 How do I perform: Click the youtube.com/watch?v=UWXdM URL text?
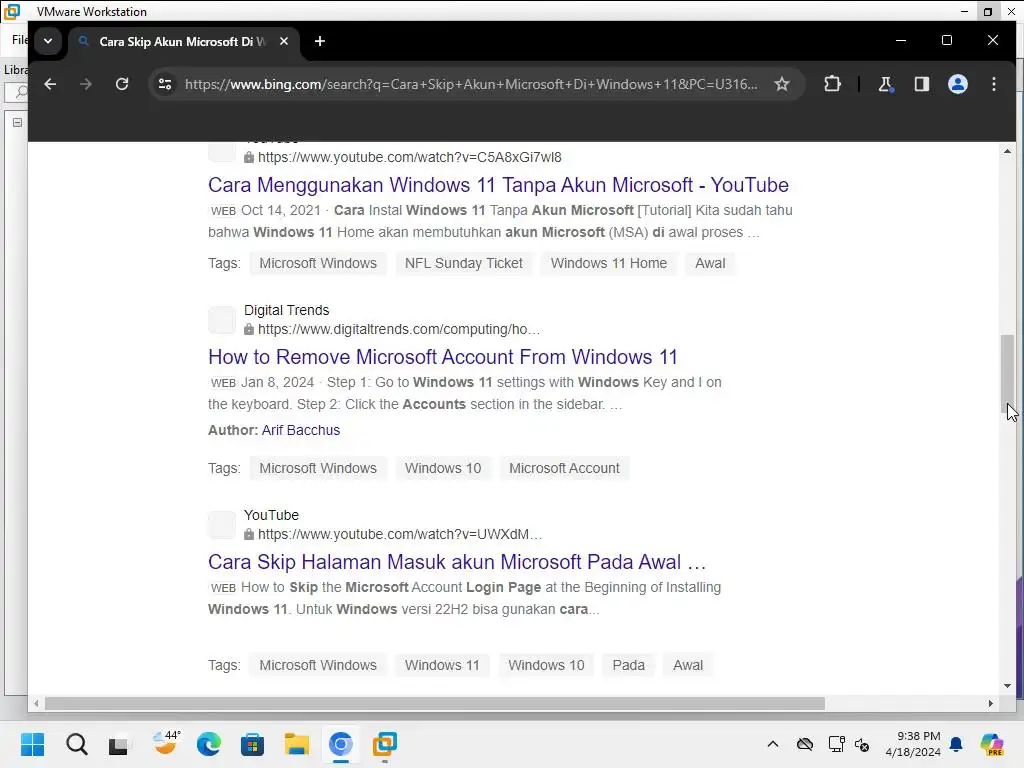(400, 534)
